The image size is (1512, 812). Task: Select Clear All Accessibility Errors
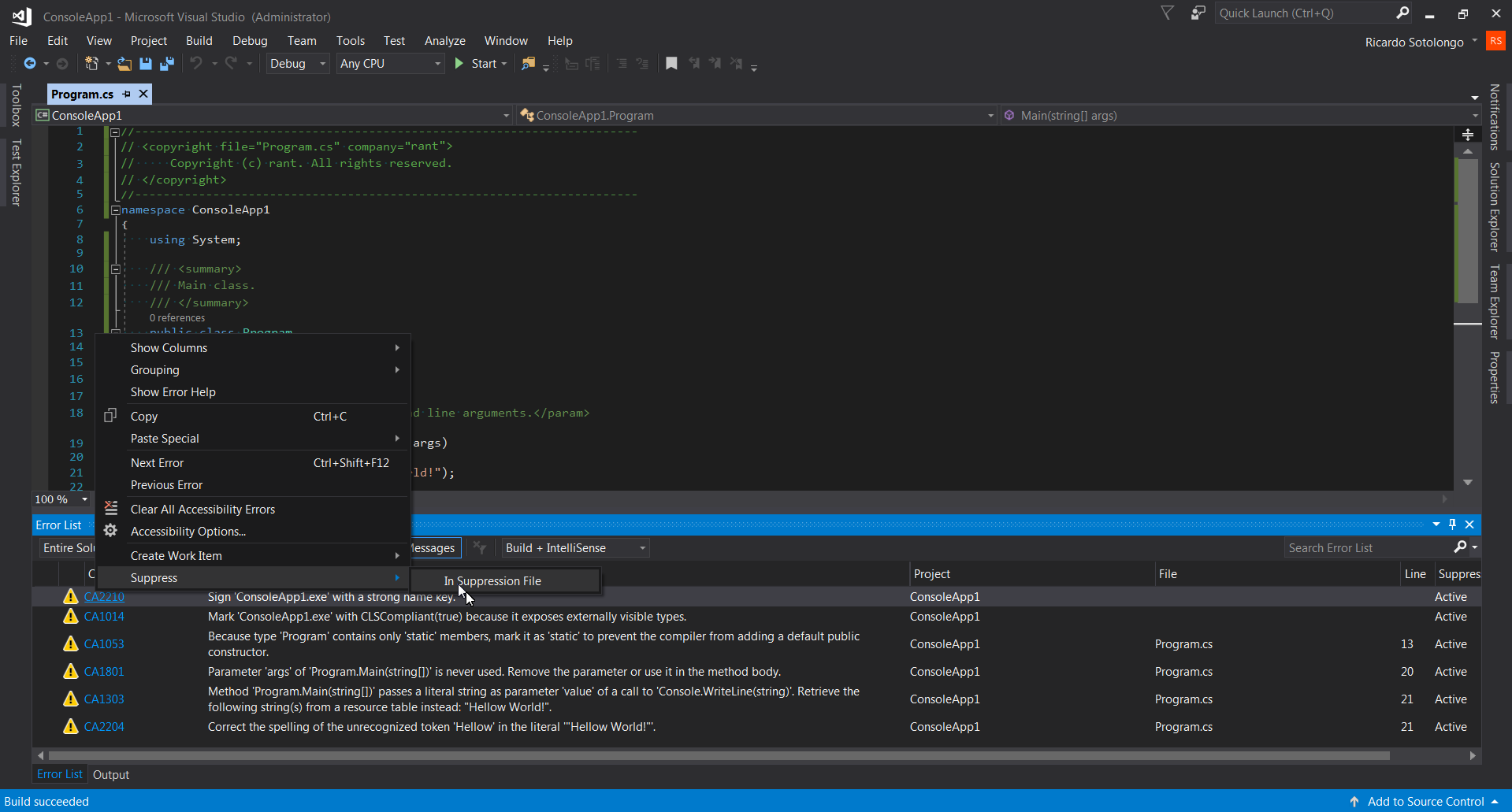pyautogui.click(x=253, y=510)
